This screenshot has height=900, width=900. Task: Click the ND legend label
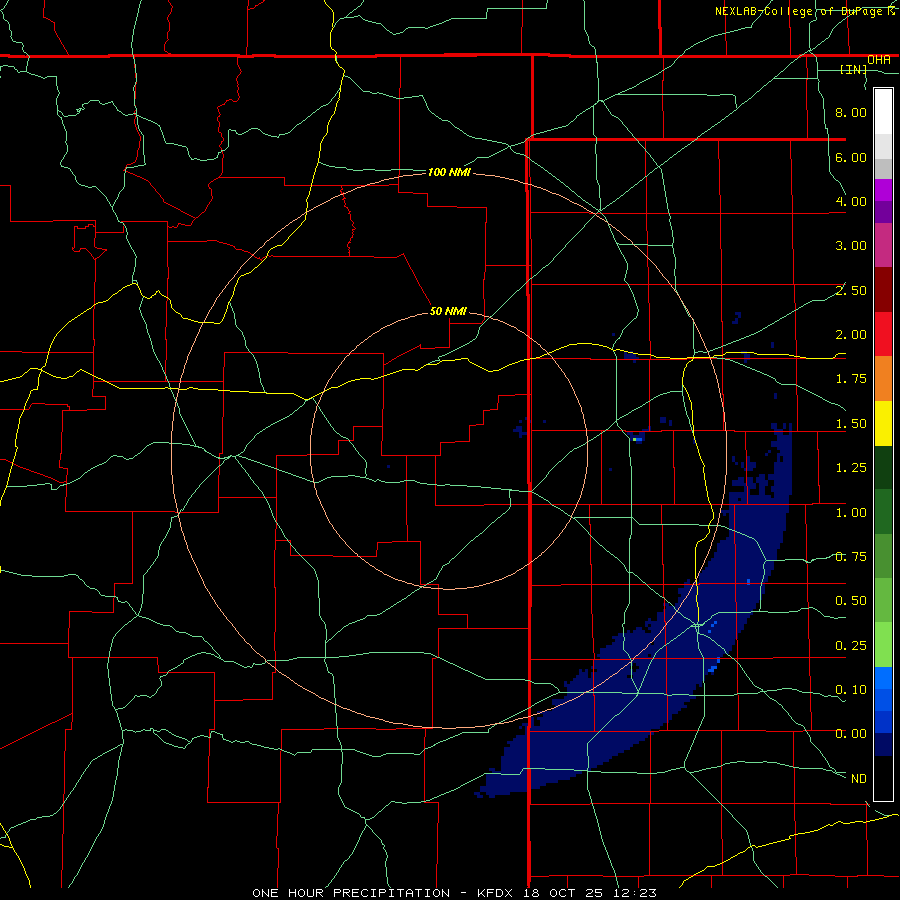pyautogui.click(x=859, y=779)
